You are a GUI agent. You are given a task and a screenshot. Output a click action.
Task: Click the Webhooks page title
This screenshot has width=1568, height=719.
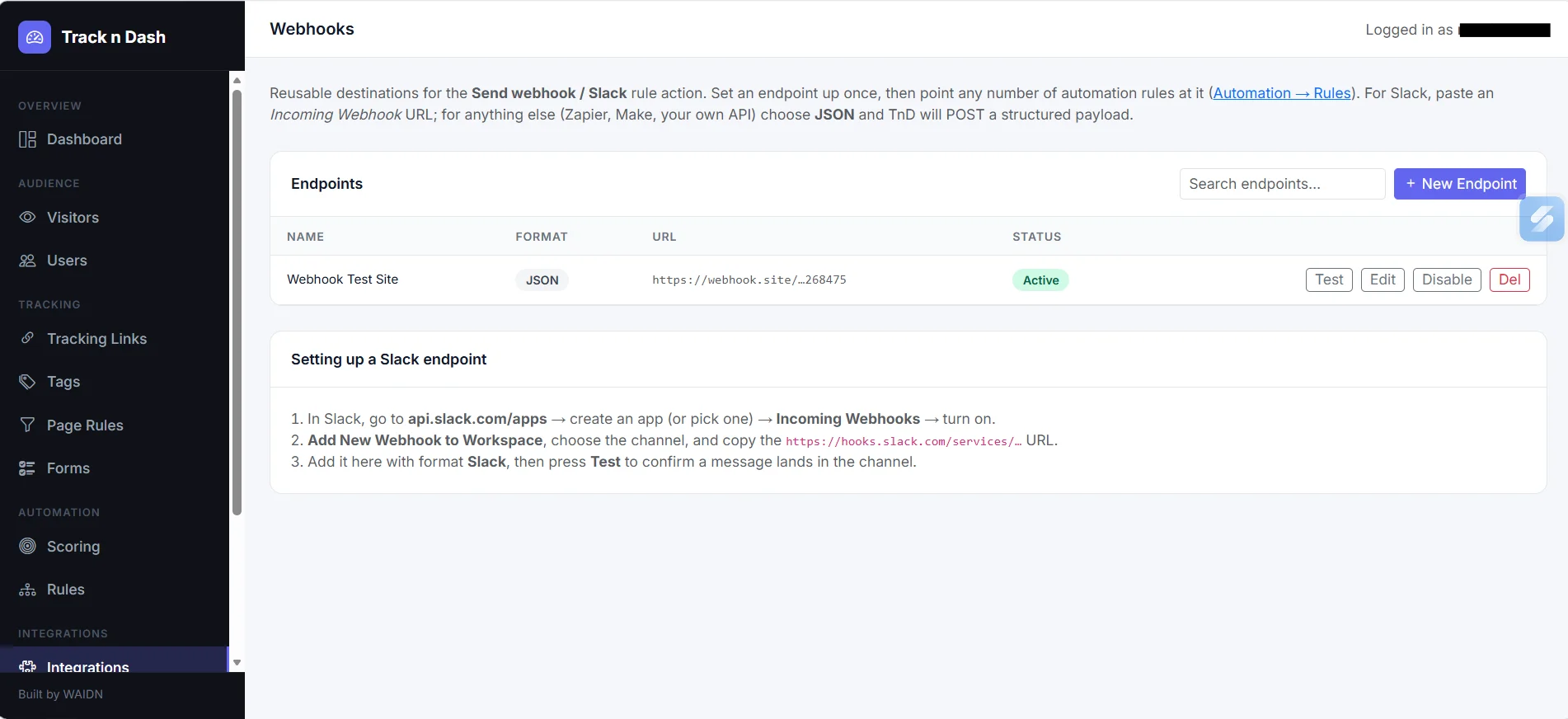coord(312,29)
